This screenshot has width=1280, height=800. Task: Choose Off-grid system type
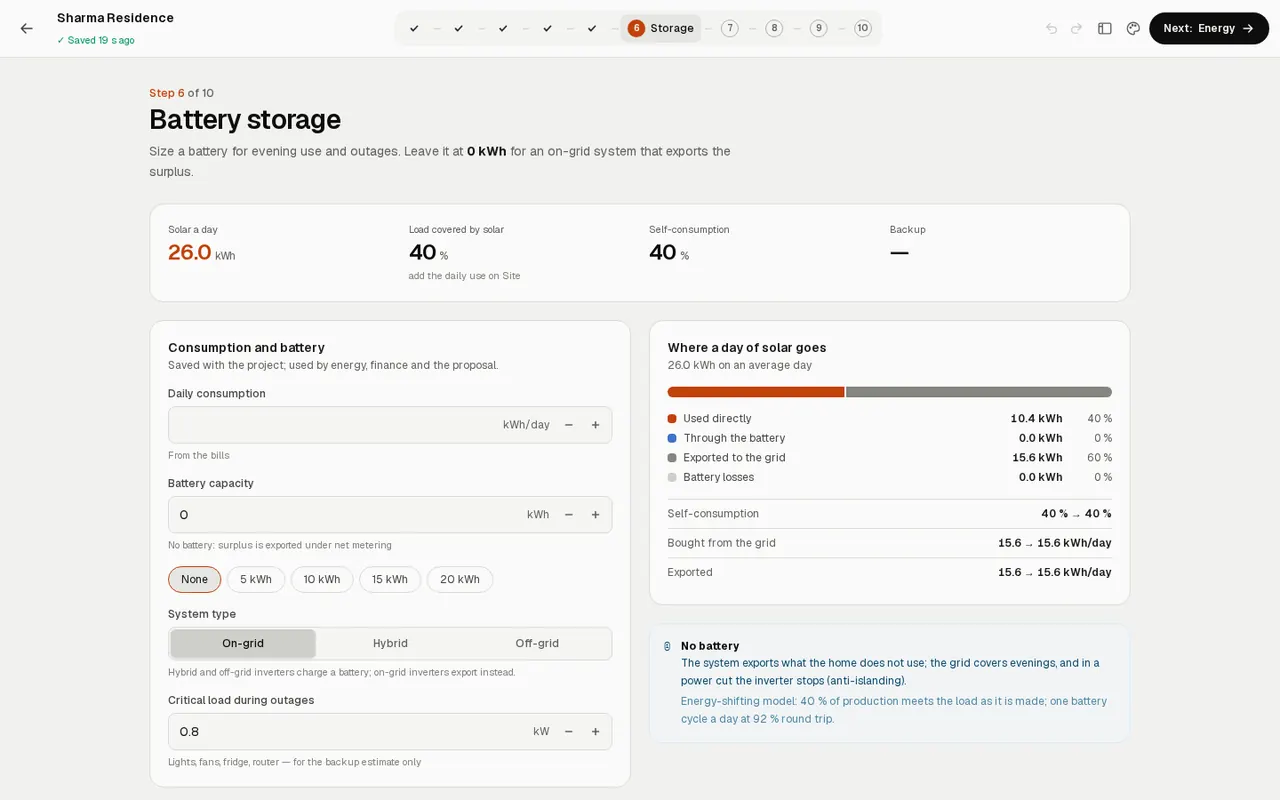(x=537, y=644)
